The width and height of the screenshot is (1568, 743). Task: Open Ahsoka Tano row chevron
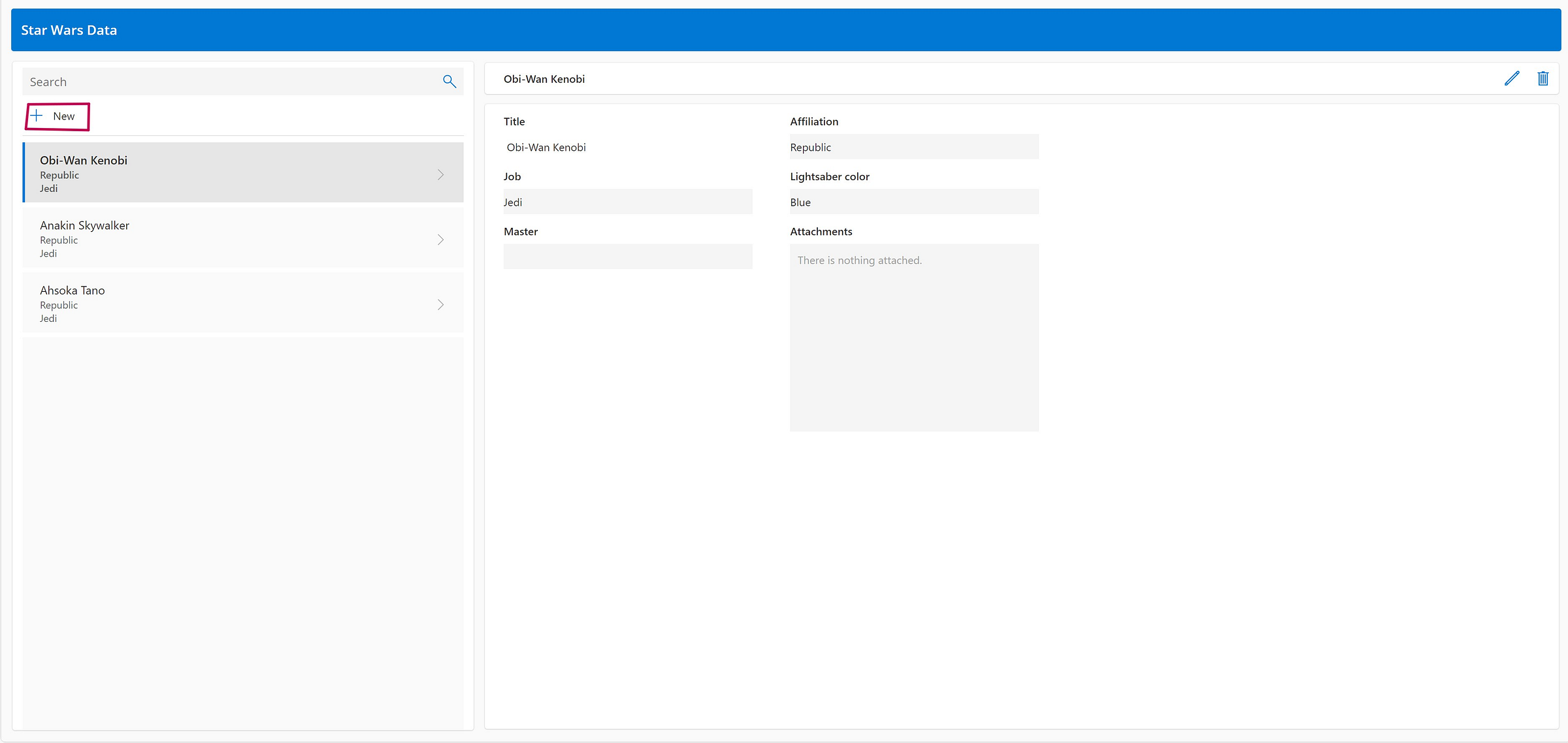[441, 305]
